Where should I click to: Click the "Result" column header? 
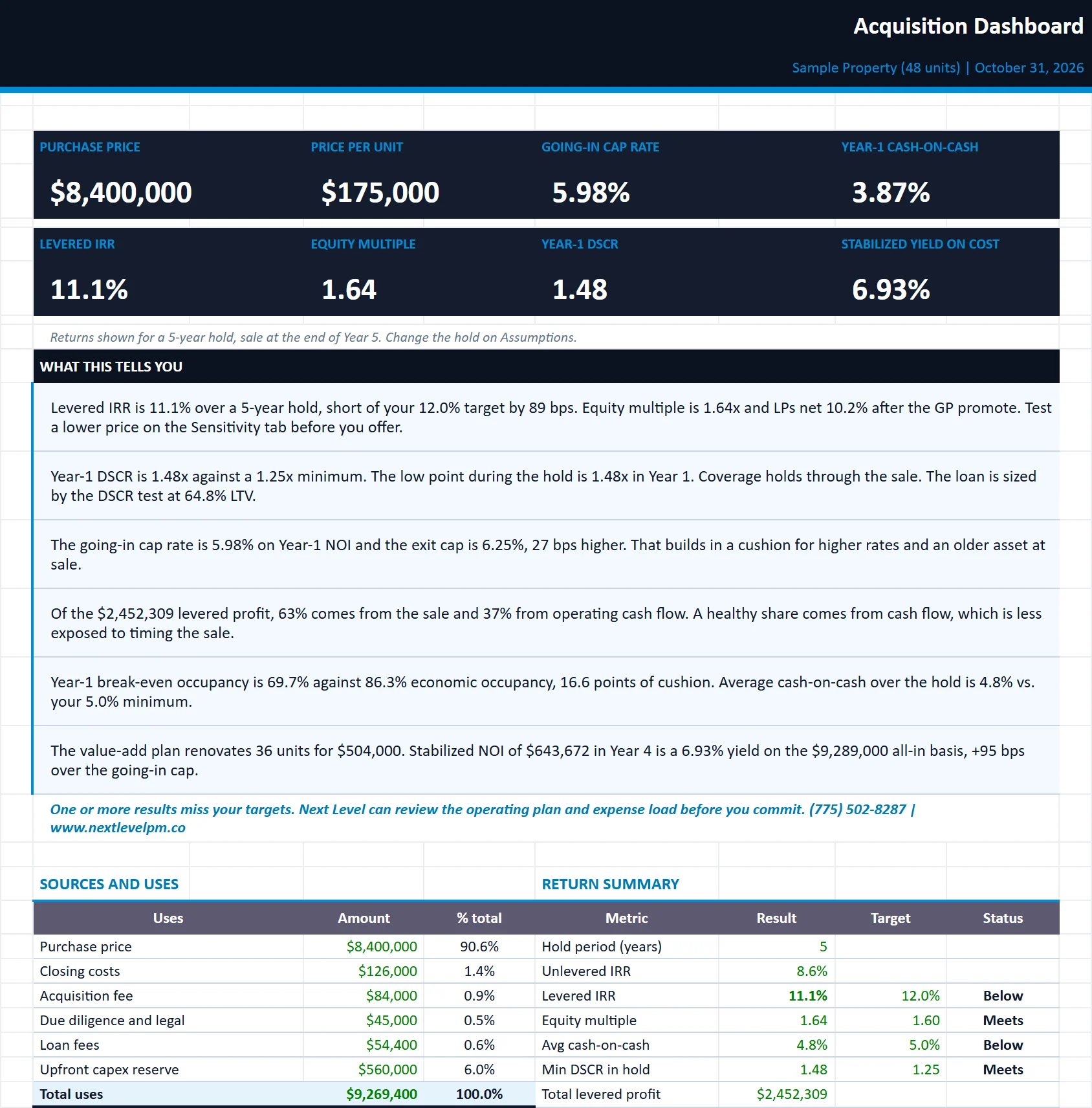point(776,918)
